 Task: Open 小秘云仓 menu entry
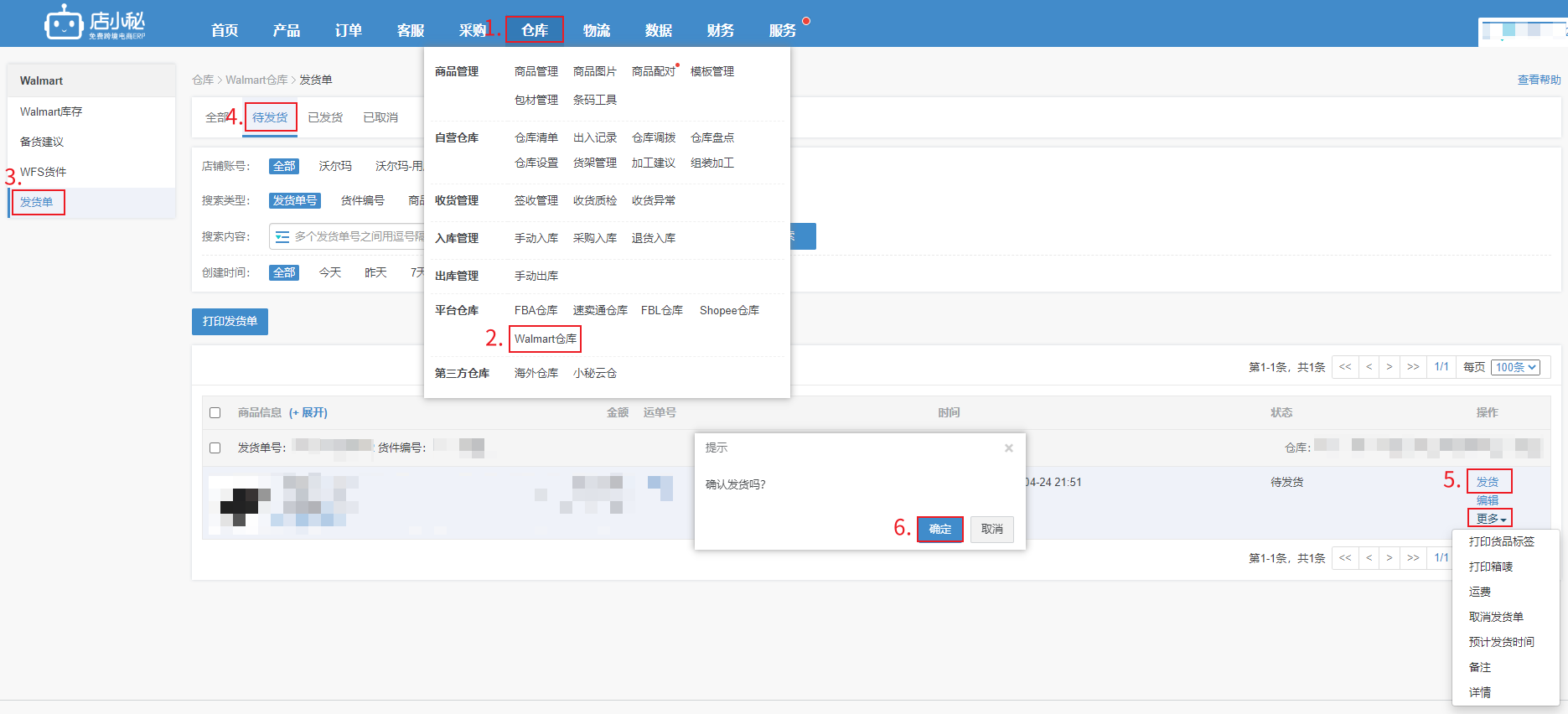[x=595, y=374]
